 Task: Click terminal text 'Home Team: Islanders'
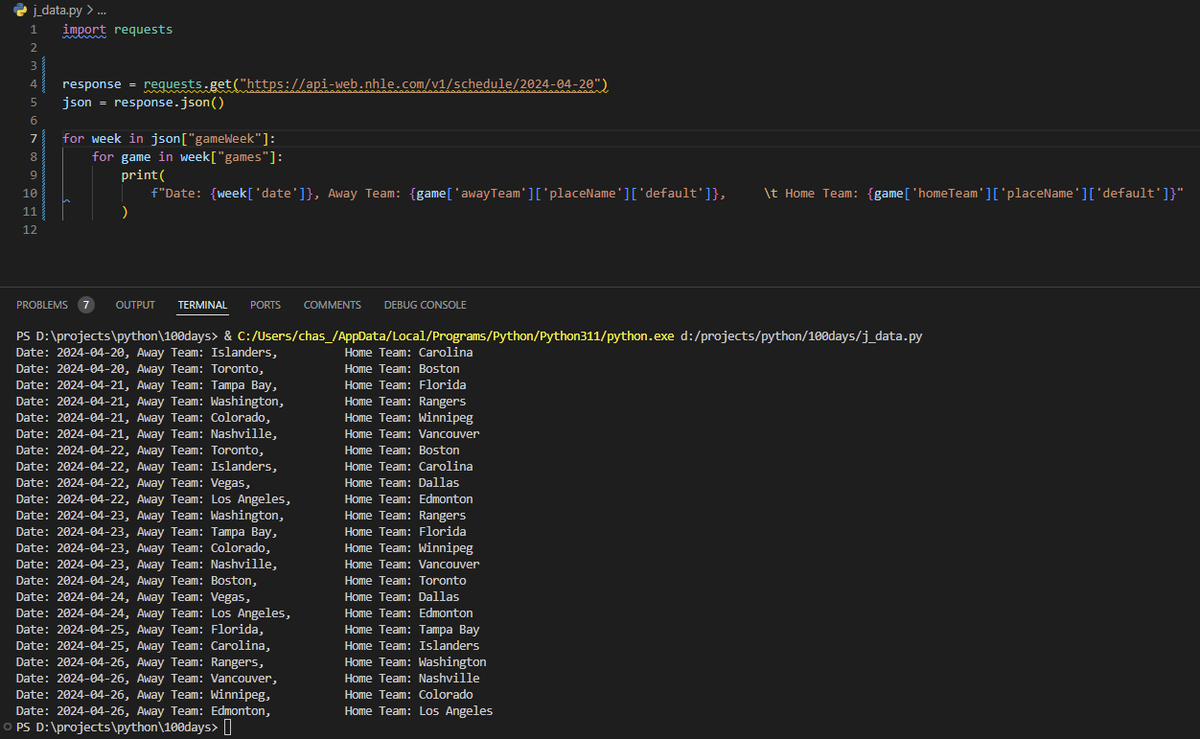pos(412,646)
